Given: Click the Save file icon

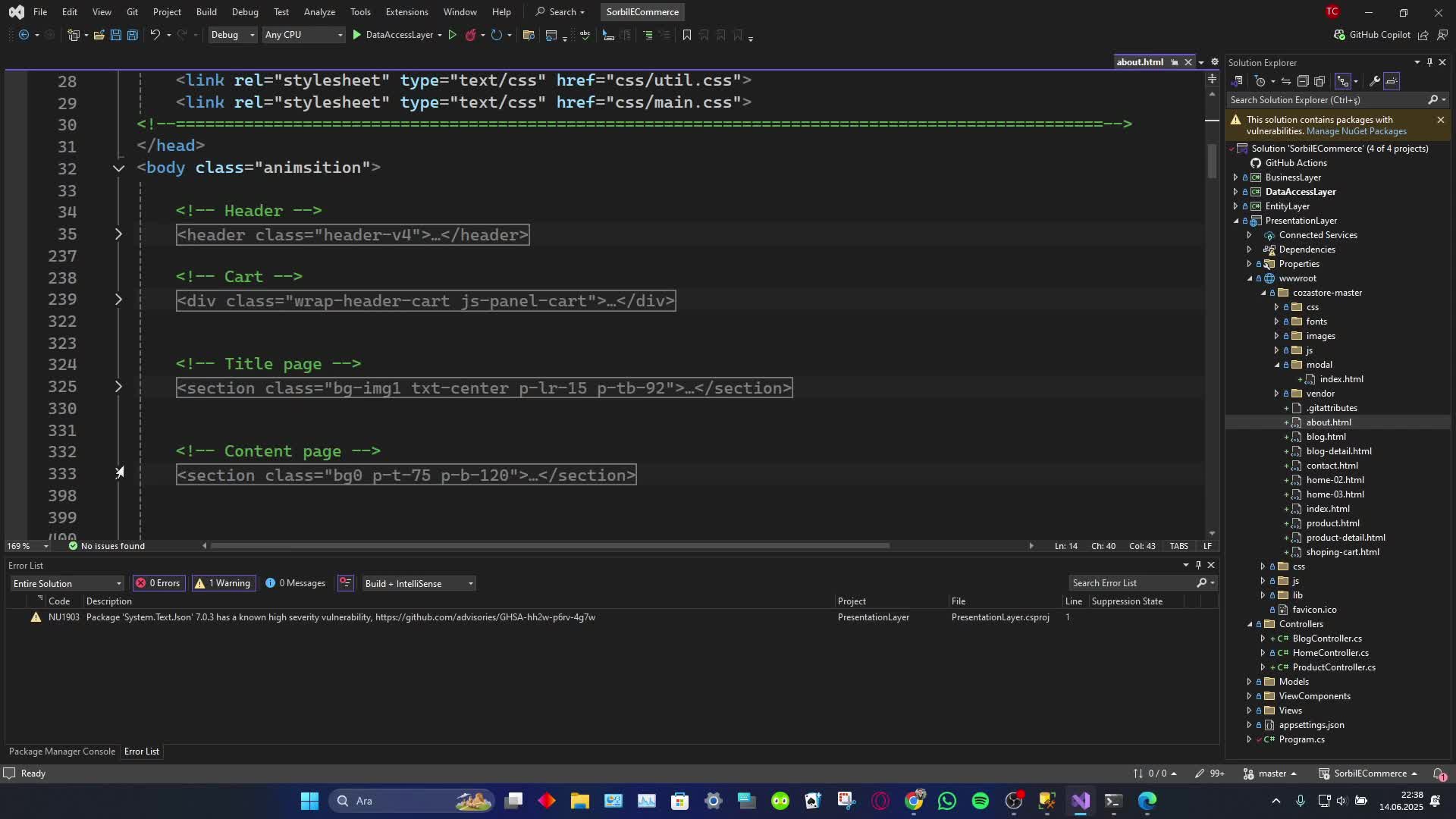Looking at the screenshot, I should [x=115, y=35].
